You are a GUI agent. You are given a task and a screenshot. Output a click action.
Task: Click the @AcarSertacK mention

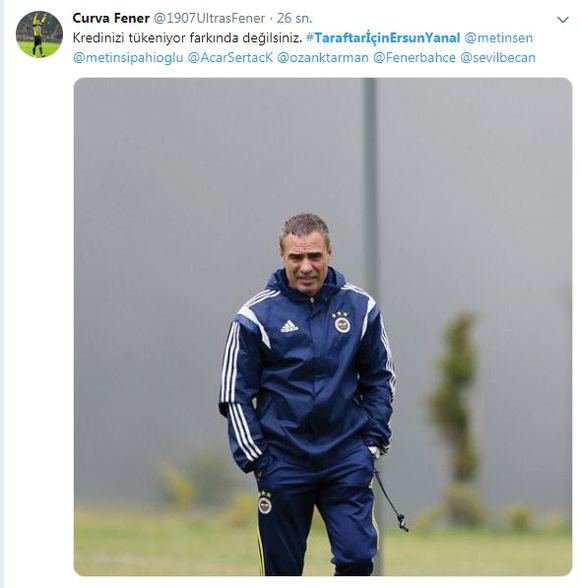(x=230, y=57)
